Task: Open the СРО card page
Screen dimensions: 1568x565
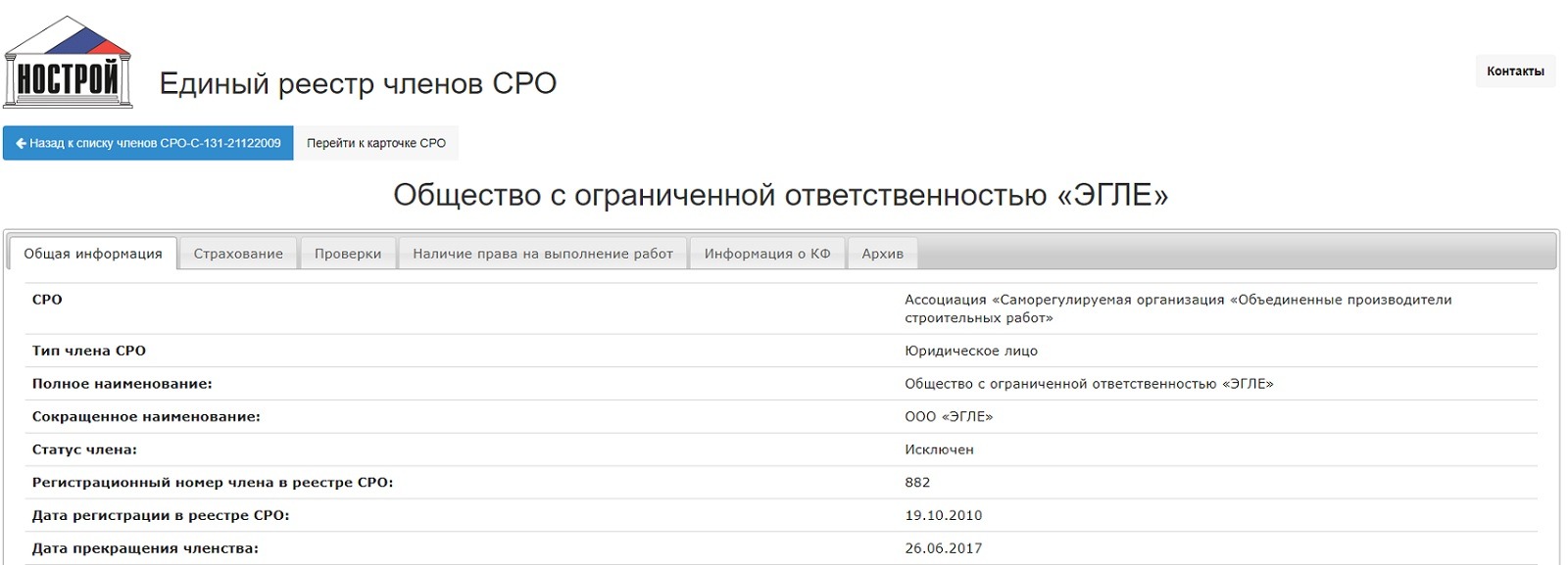Action: tap(376, 143)
